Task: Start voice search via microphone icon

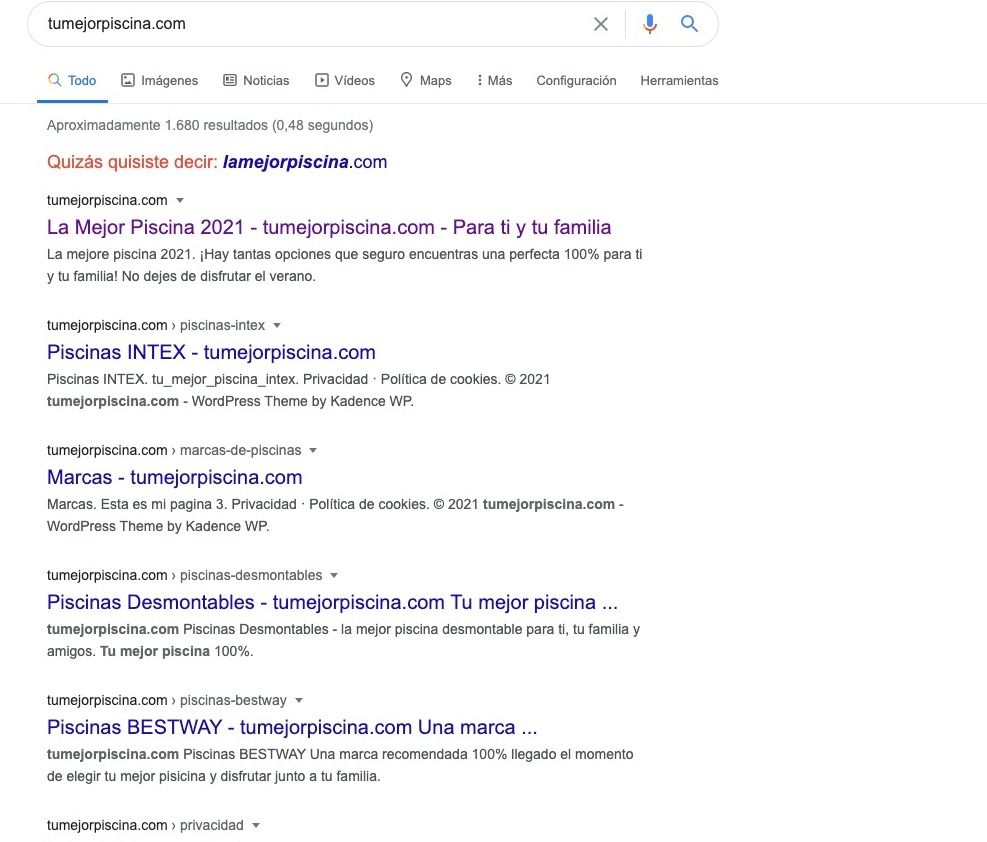Action: tap(650, 24)
